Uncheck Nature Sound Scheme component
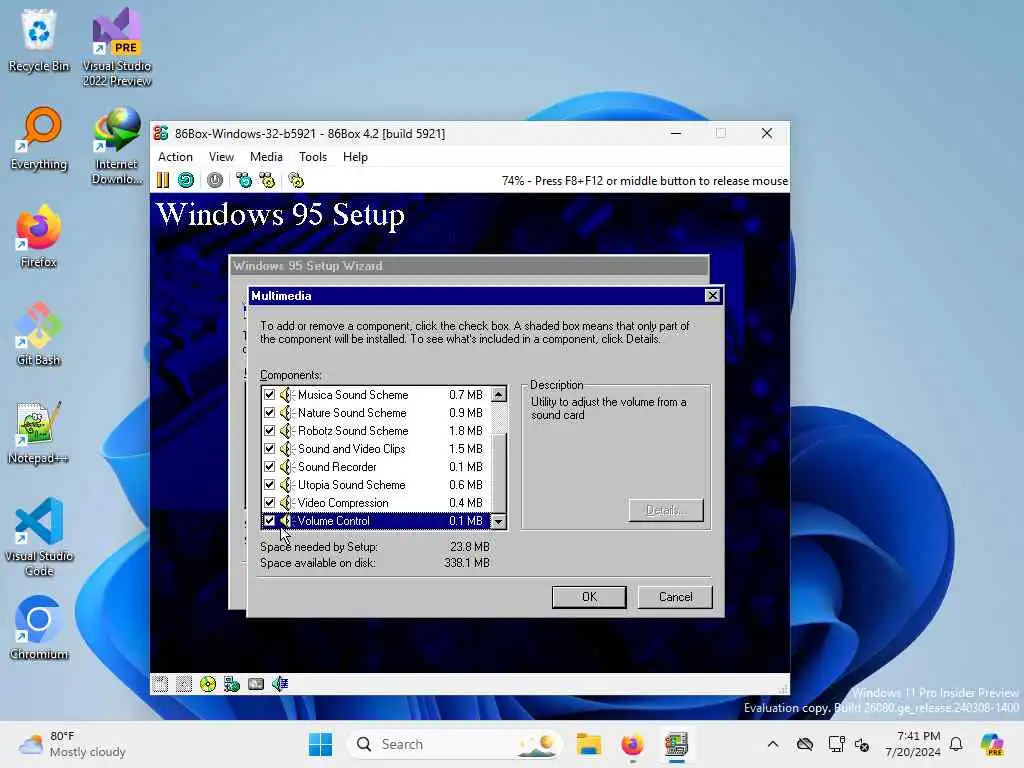The image size is (1024, 768). pyautogui.click(x=269, y=413)
